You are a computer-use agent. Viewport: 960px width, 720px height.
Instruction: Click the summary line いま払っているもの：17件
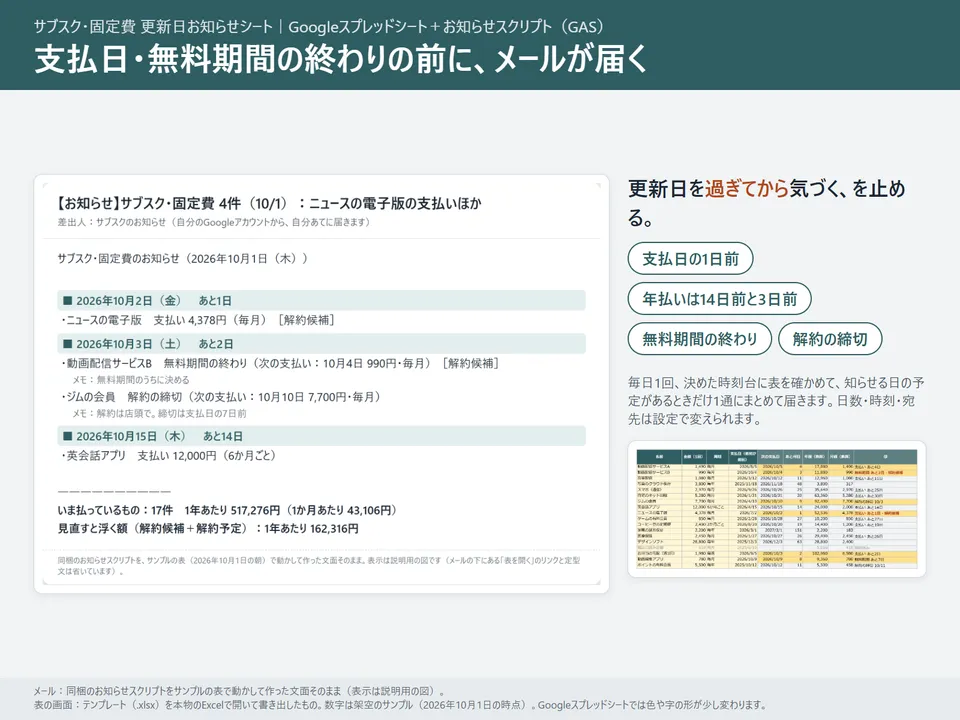point(228,510)
